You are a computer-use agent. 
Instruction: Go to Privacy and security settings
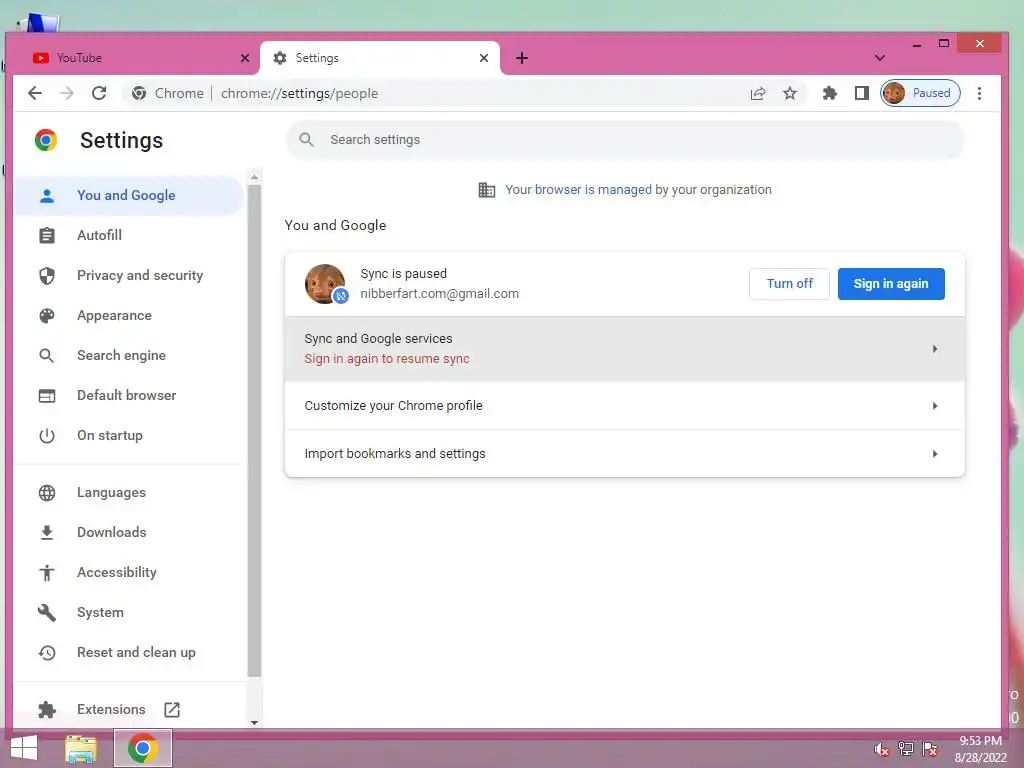(x=129, y=276)
